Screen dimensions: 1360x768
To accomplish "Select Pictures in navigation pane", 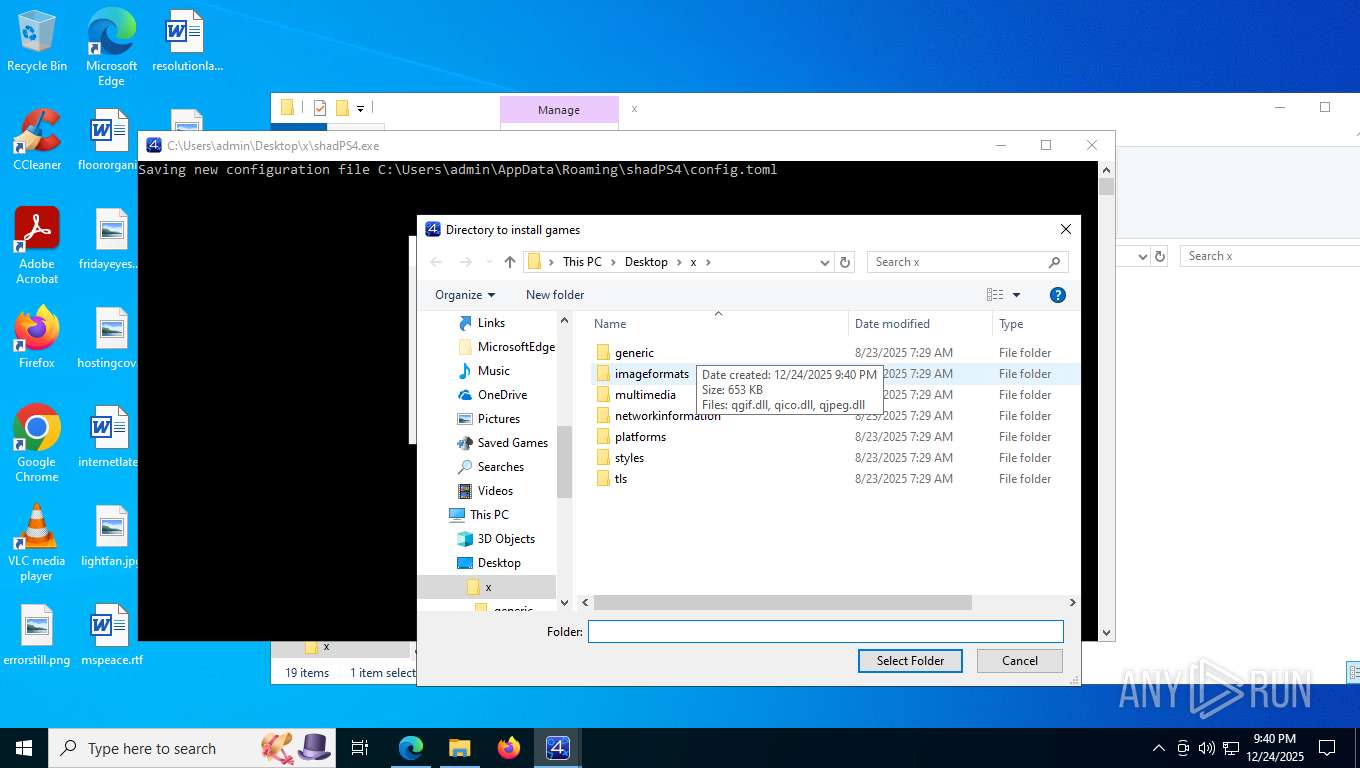I will pyautogui.click(x=498, y=419).
